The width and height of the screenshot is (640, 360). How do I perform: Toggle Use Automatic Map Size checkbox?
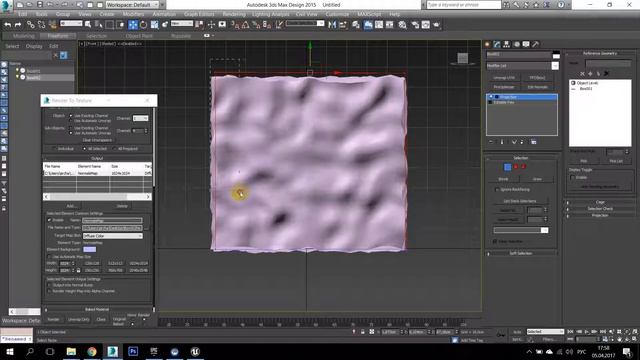49,257
